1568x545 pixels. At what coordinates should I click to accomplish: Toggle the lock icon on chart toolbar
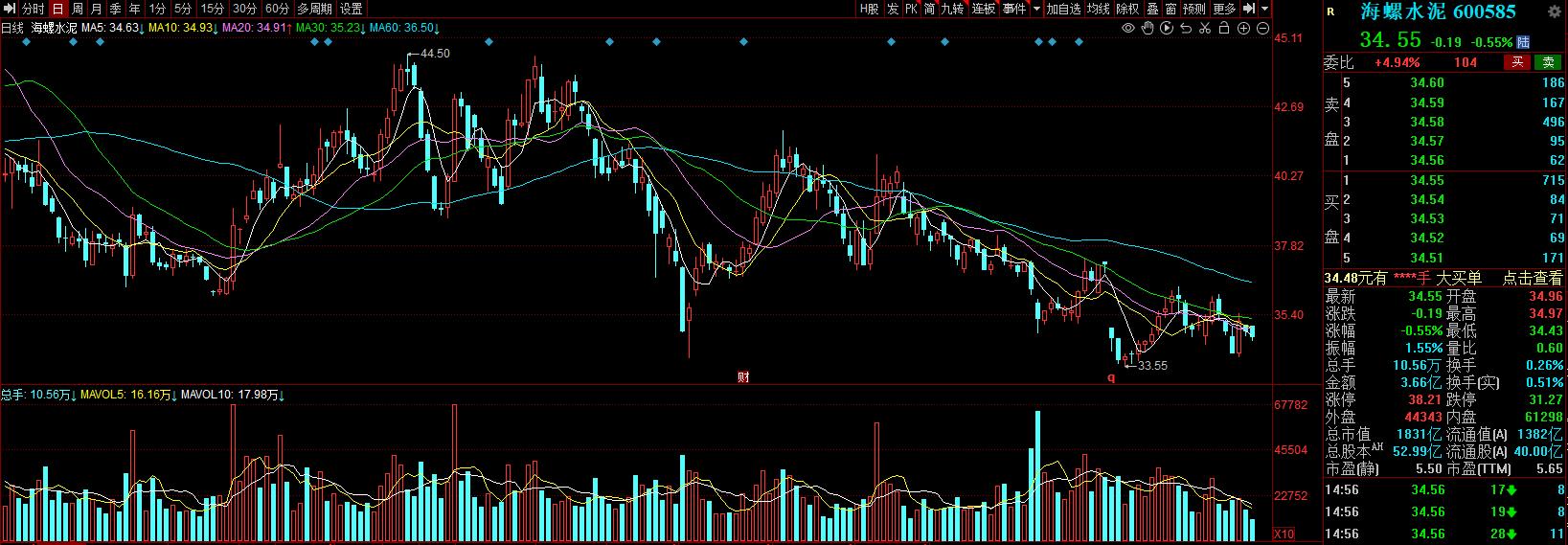[x=1224, y=28]
